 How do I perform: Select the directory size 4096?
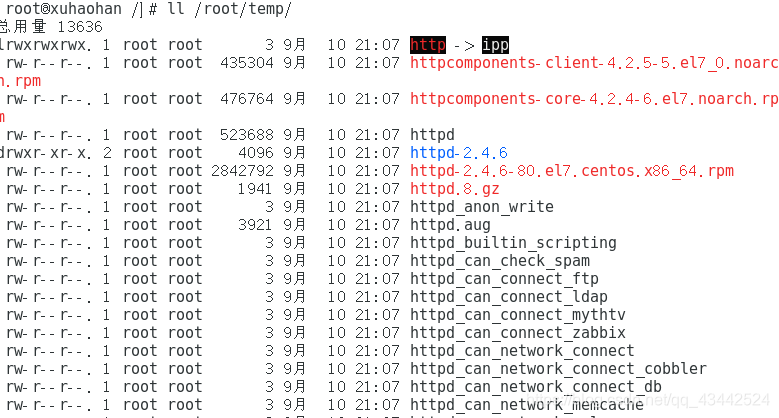tap(256, 153)
